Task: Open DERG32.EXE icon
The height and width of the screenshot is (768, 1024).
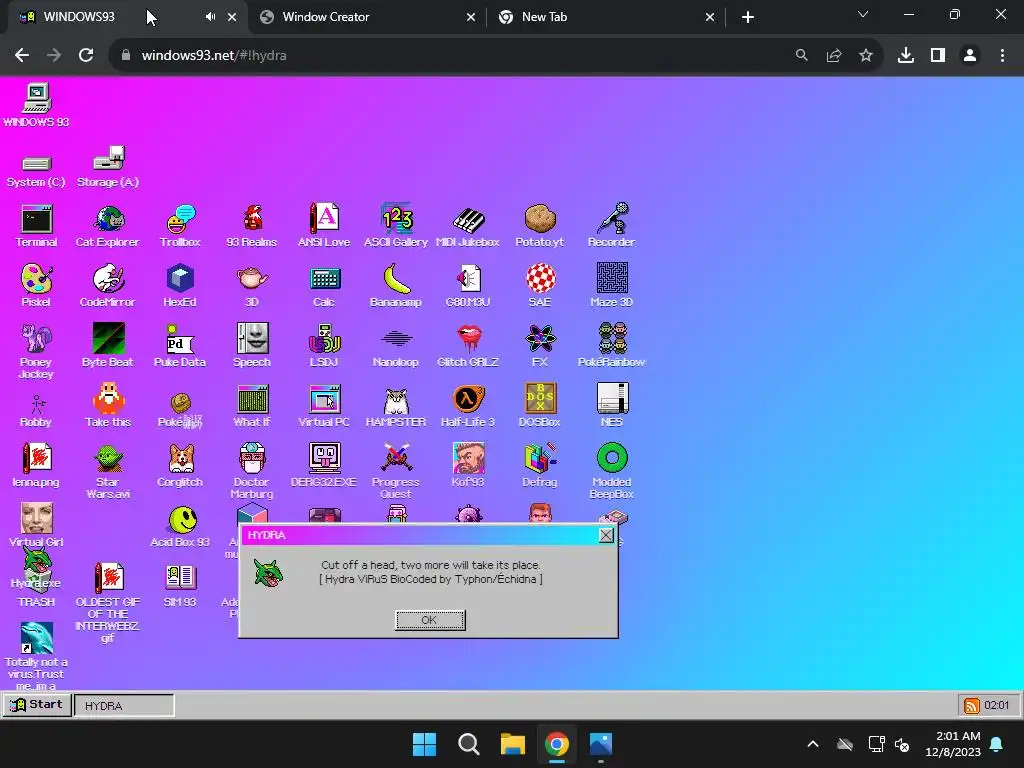Action: 324,466
